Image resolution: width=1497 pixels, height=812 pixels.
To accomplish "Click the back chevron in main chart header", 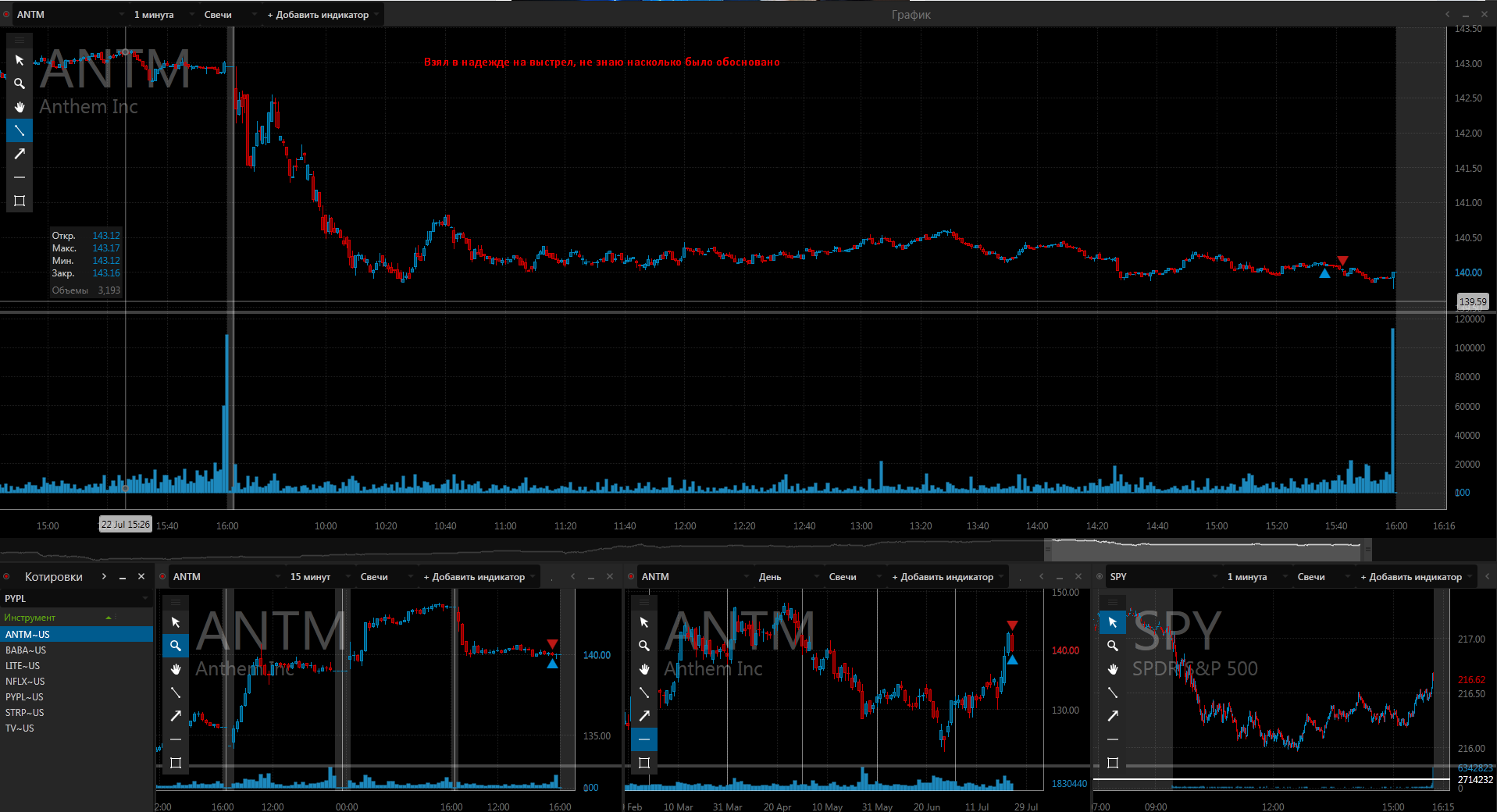I will pyautogui.click(x=1447, y=14).
